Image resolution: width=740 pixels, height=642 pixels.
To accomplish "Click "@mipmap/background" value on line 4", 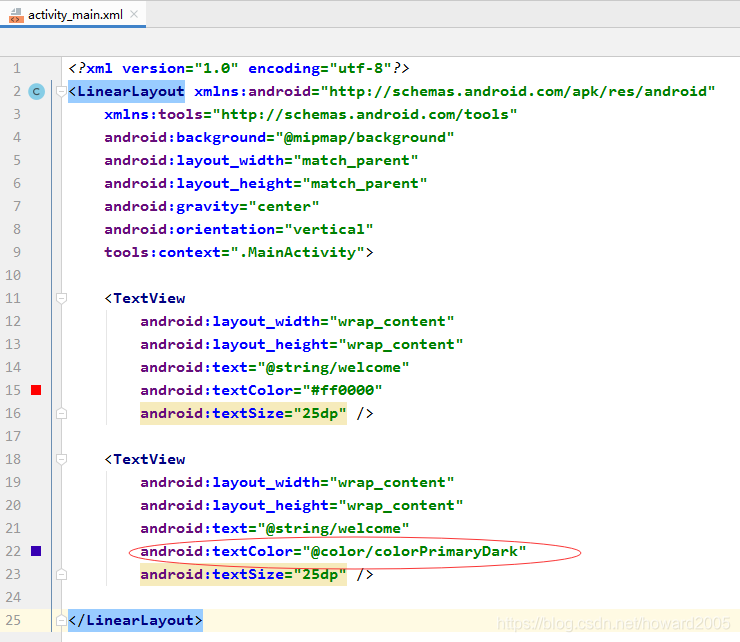I will click(x=364, y=137).
